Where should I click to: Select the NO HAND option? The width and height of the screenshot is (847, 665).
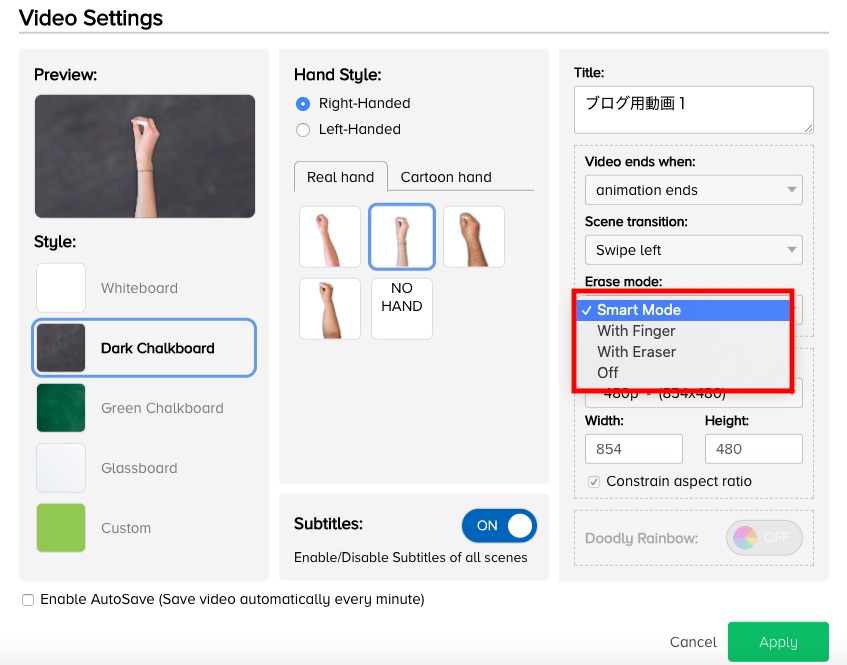point(401,308)
